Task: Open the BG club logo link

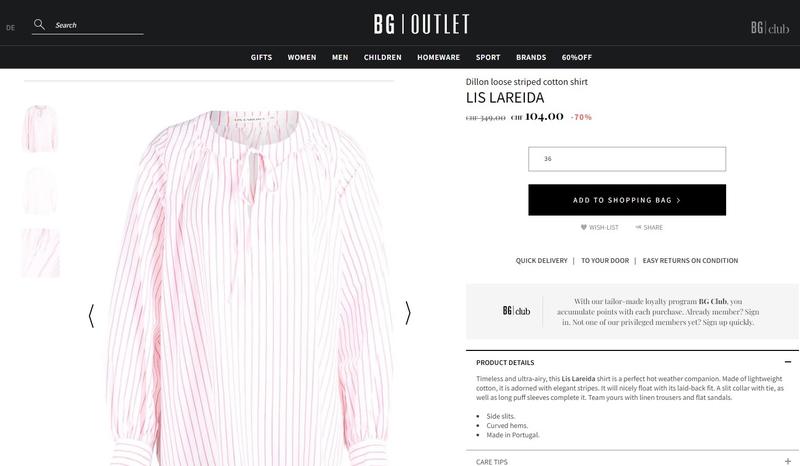Action: tap(770, 28)
